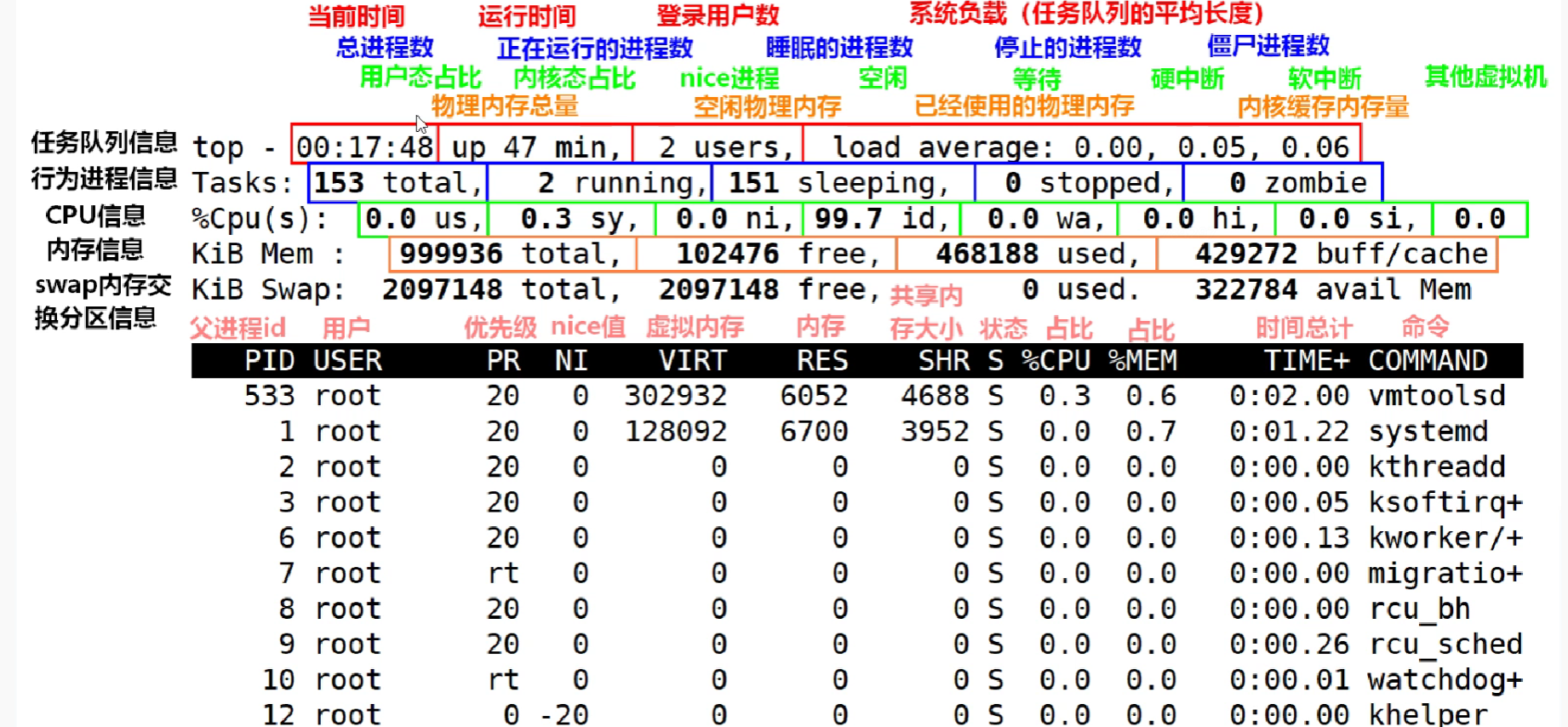Viewport: 1568px width, 727px height.
Task: Select the 僵尸进程数 annotation
Action: point(1268,46)
